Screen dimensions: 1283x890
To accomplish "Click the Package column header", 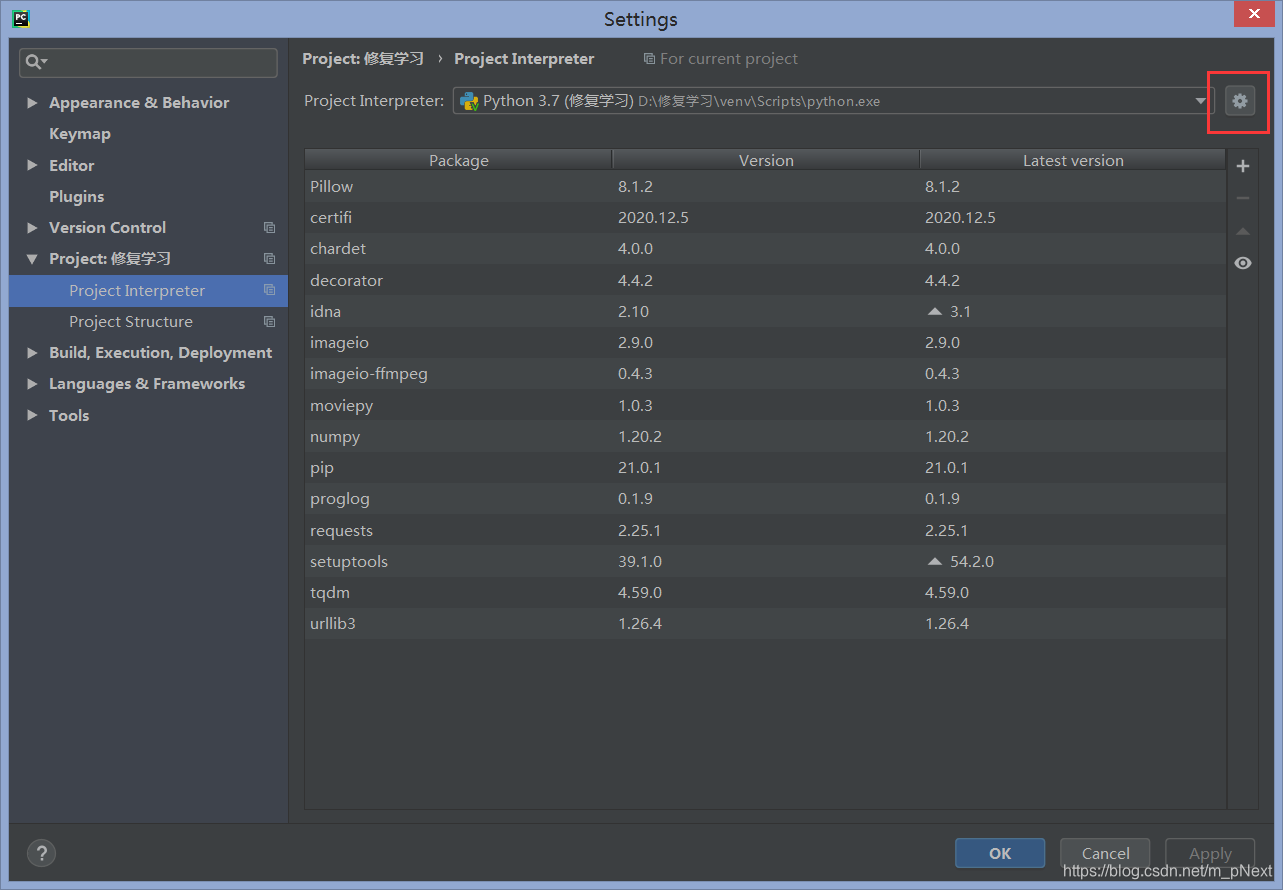I will coord(459,160).
